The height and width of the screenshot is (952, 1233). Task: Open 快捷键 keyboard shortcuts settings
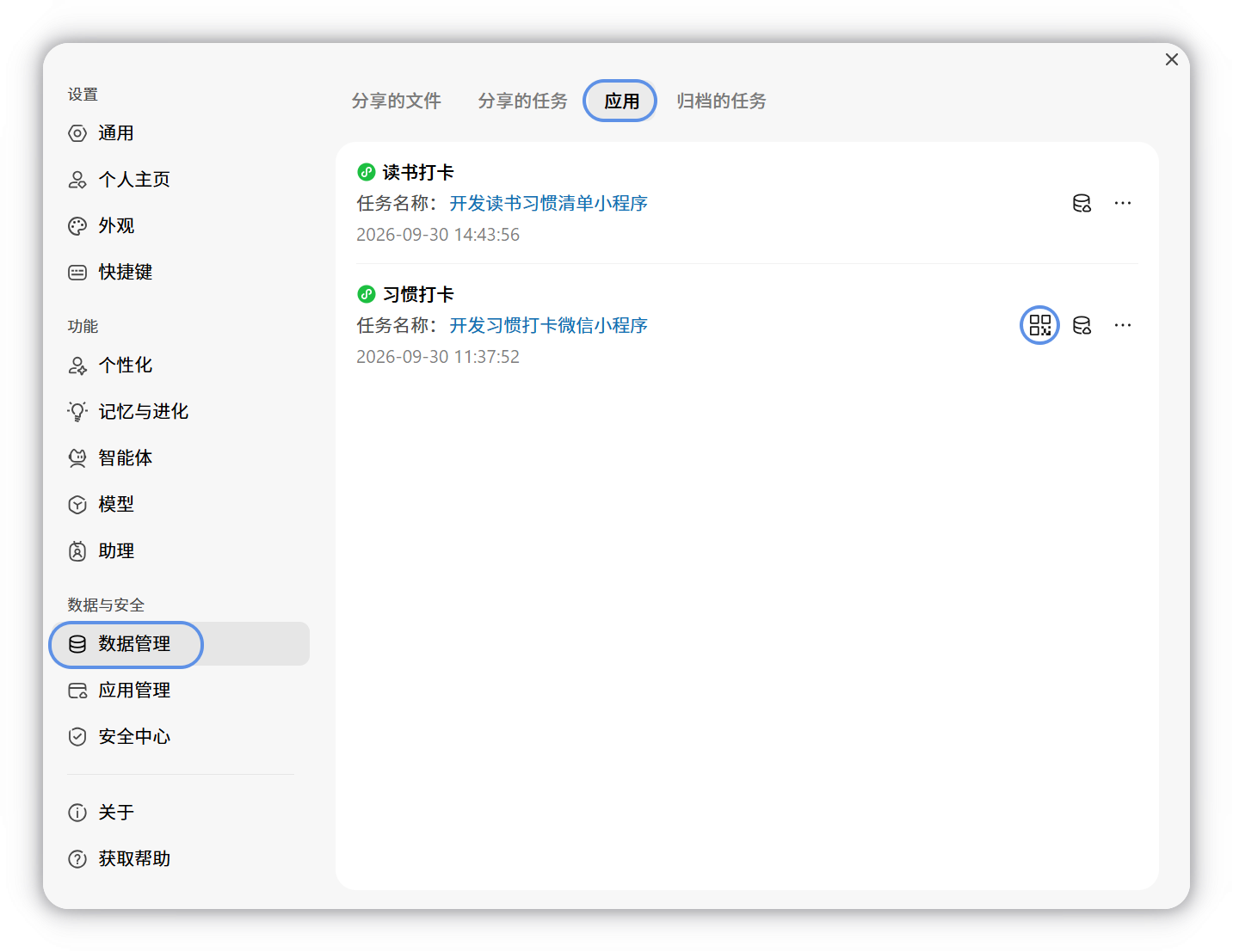click(180, 273)
